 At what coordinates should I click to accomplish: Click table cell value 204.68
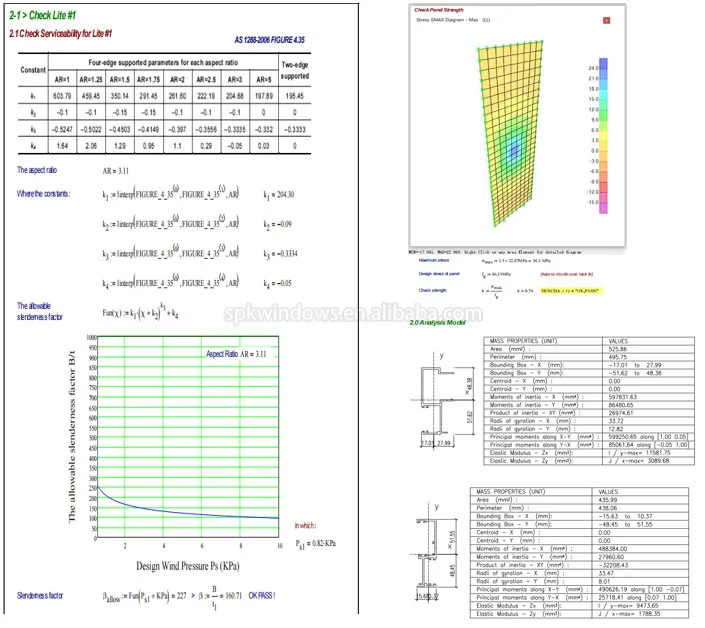[235, 96]
